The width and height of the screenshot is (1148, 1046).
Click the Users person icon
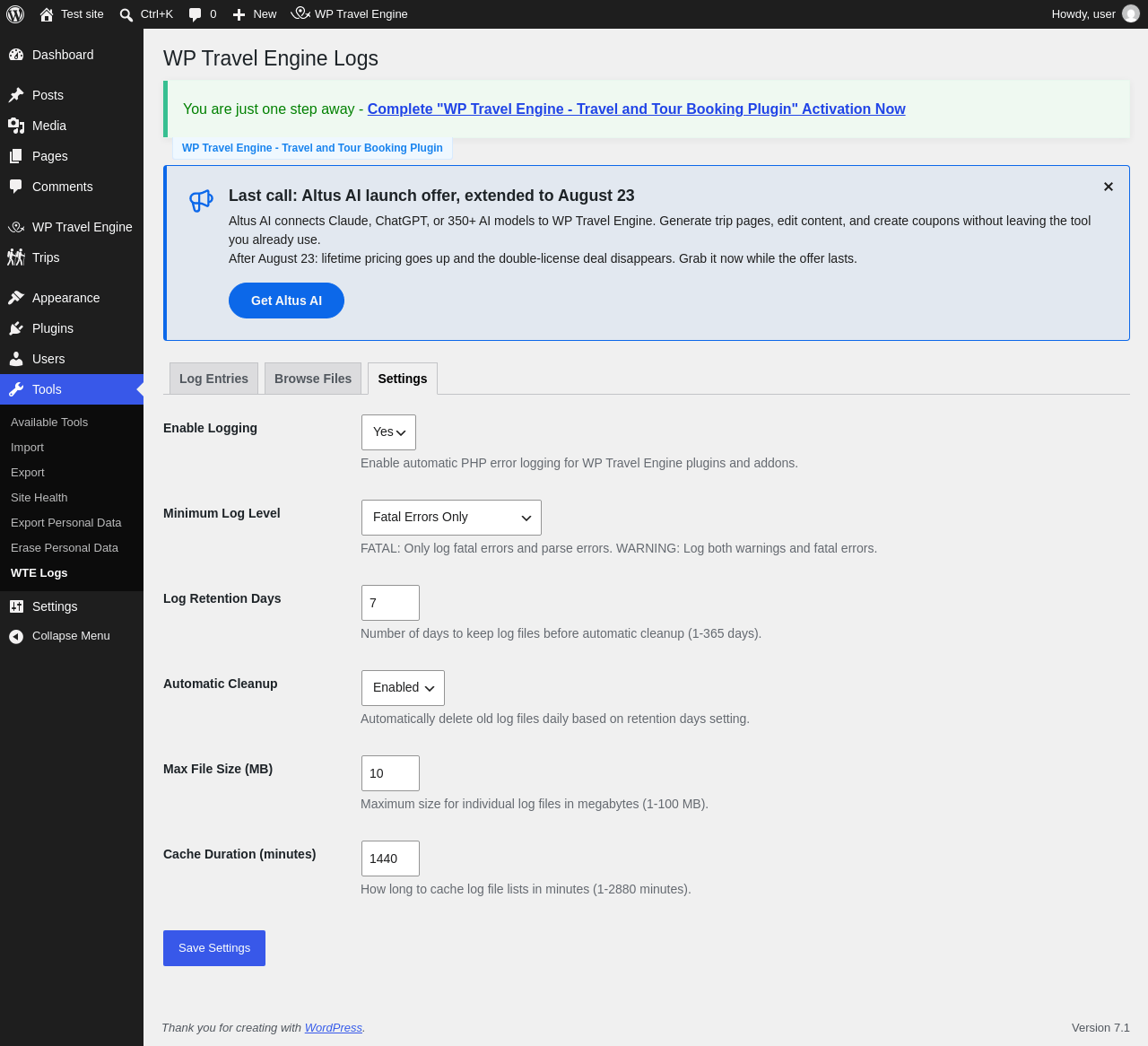coord(16,359)
